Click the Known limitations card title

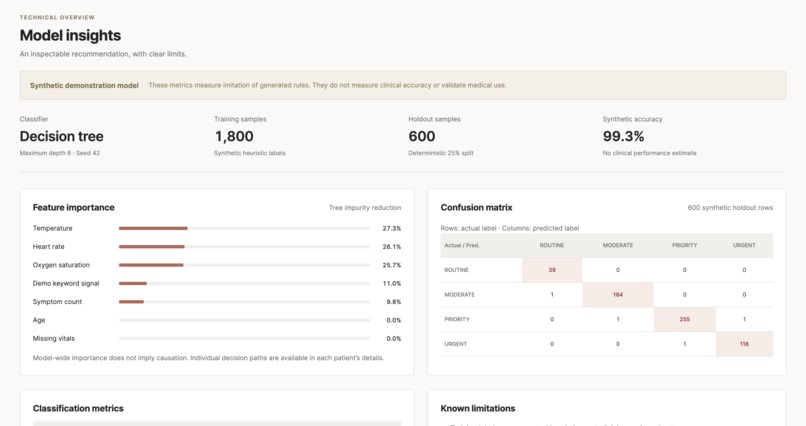[478, 409]
